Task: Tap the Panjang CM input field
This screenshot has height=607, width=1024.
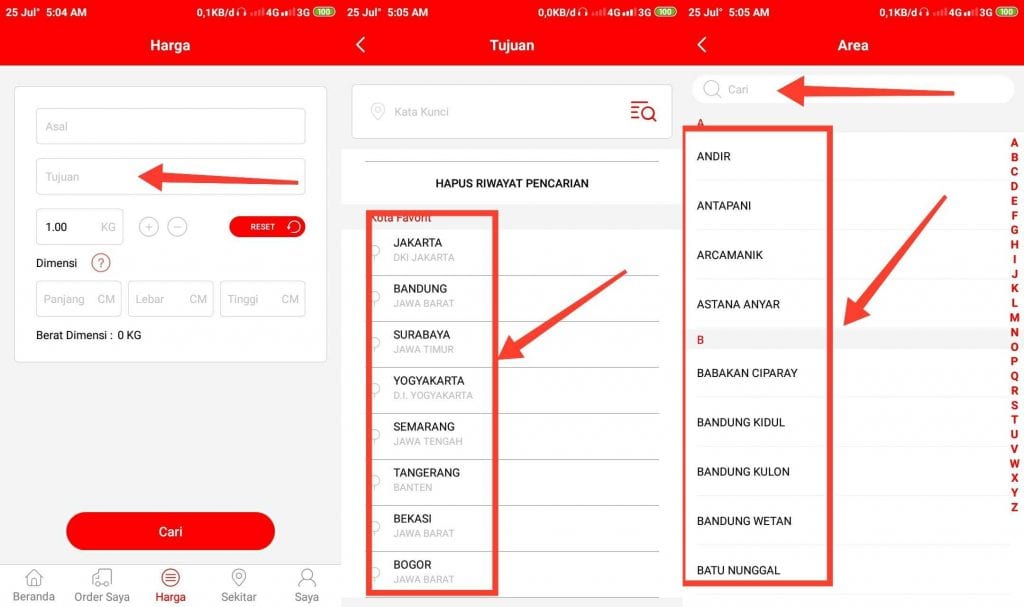Action: 78,299
